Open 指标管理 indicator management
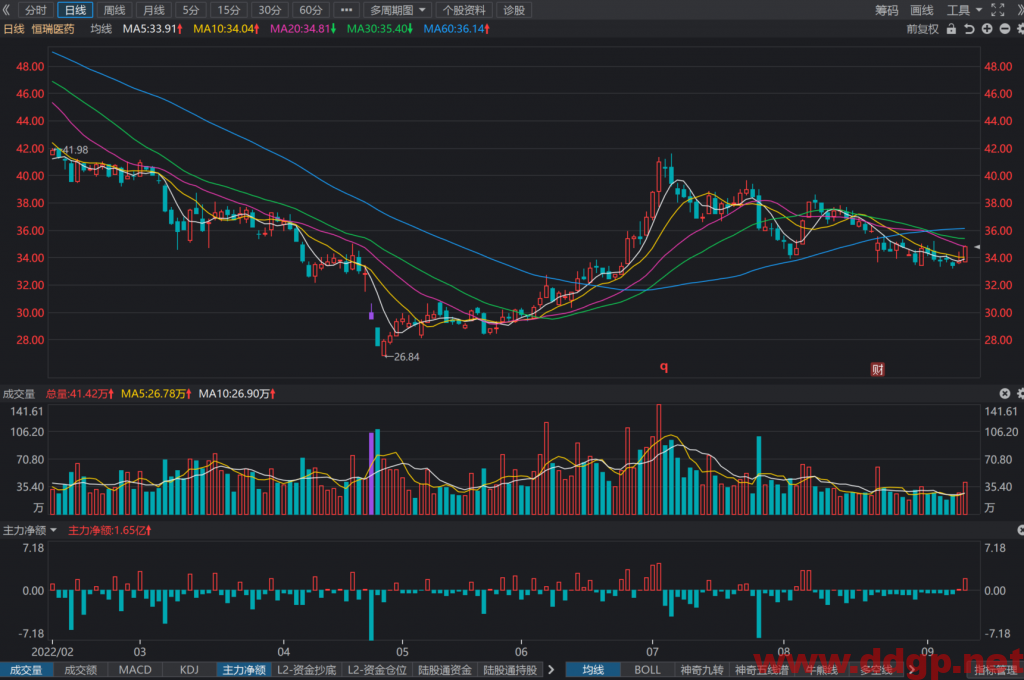Viewport: 1024px width, 680px height. [996, 670]
